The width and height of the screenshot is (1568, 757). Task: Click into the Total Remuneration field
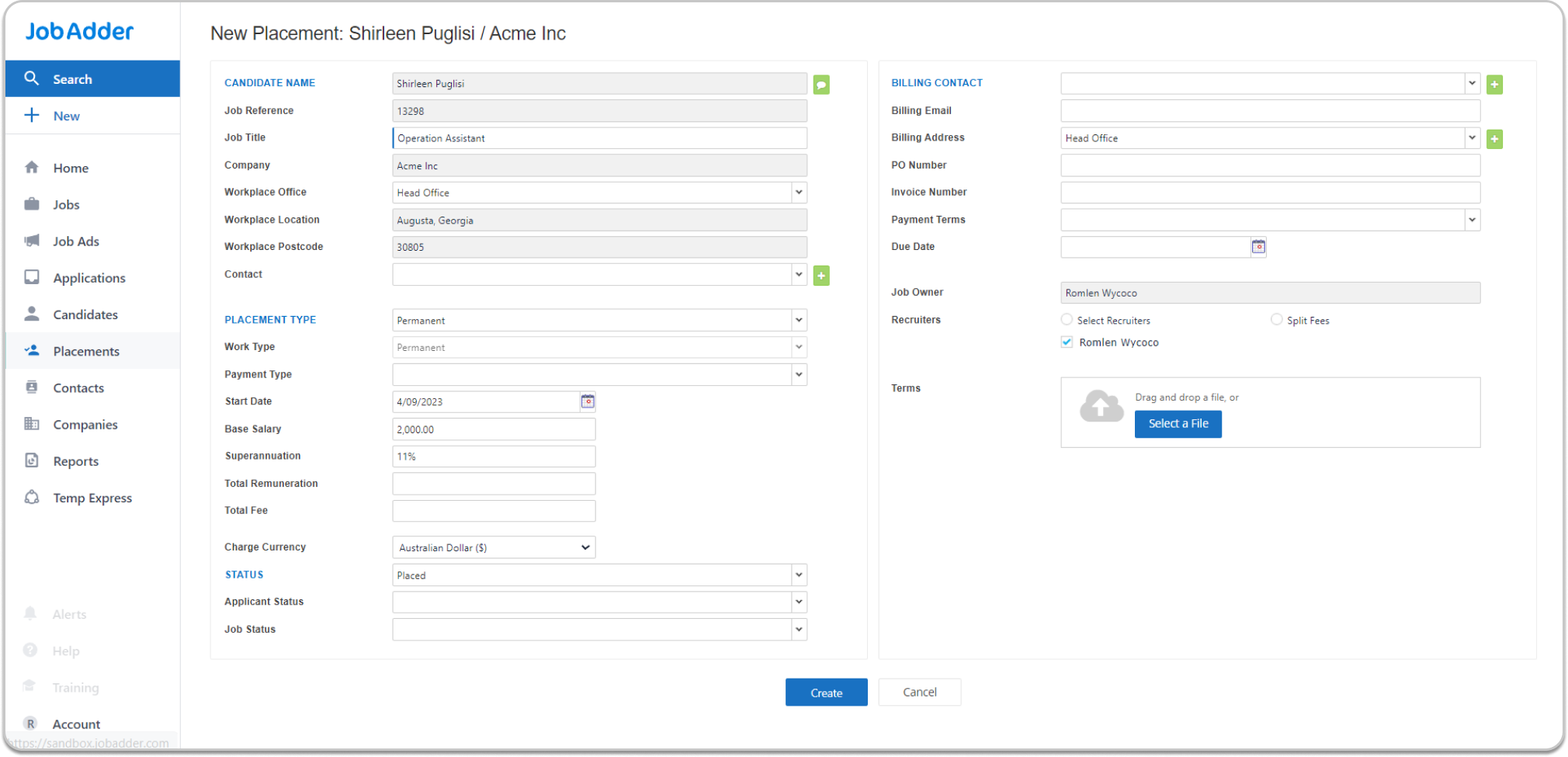pyautogui.click(x=494, y=484)
